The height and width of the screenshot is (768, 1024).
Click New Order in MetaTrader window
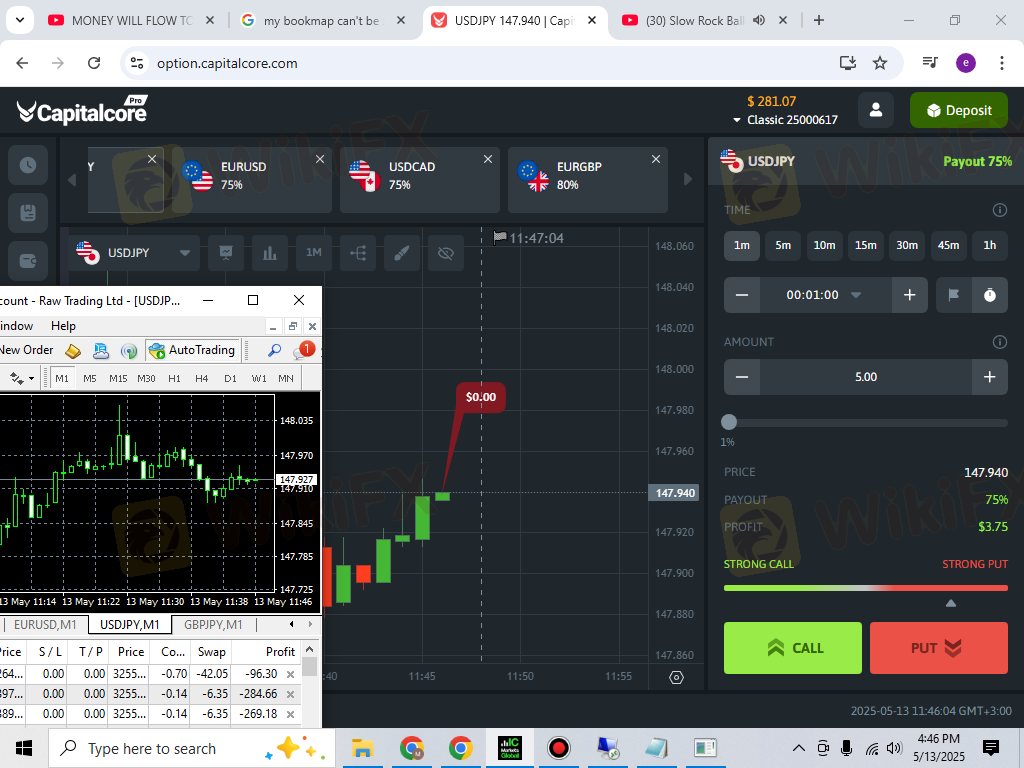(26, 350)
